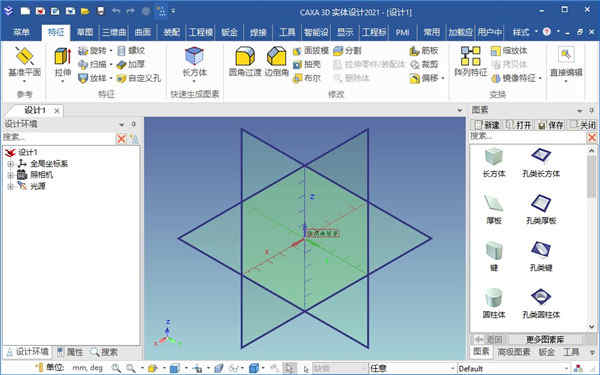Click 打开 in the 图素 panel

pyautogui.click(x=519, y=125)
